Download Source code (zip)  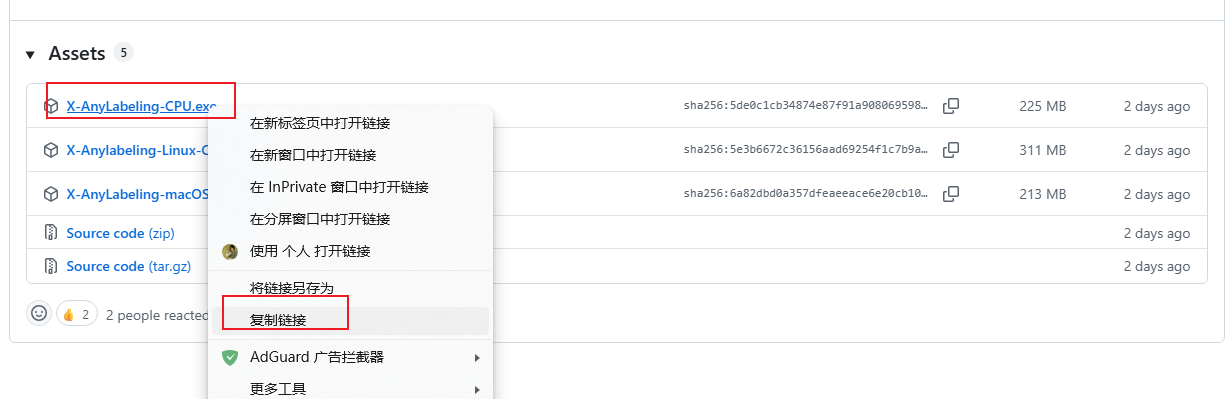click(121, 233)
